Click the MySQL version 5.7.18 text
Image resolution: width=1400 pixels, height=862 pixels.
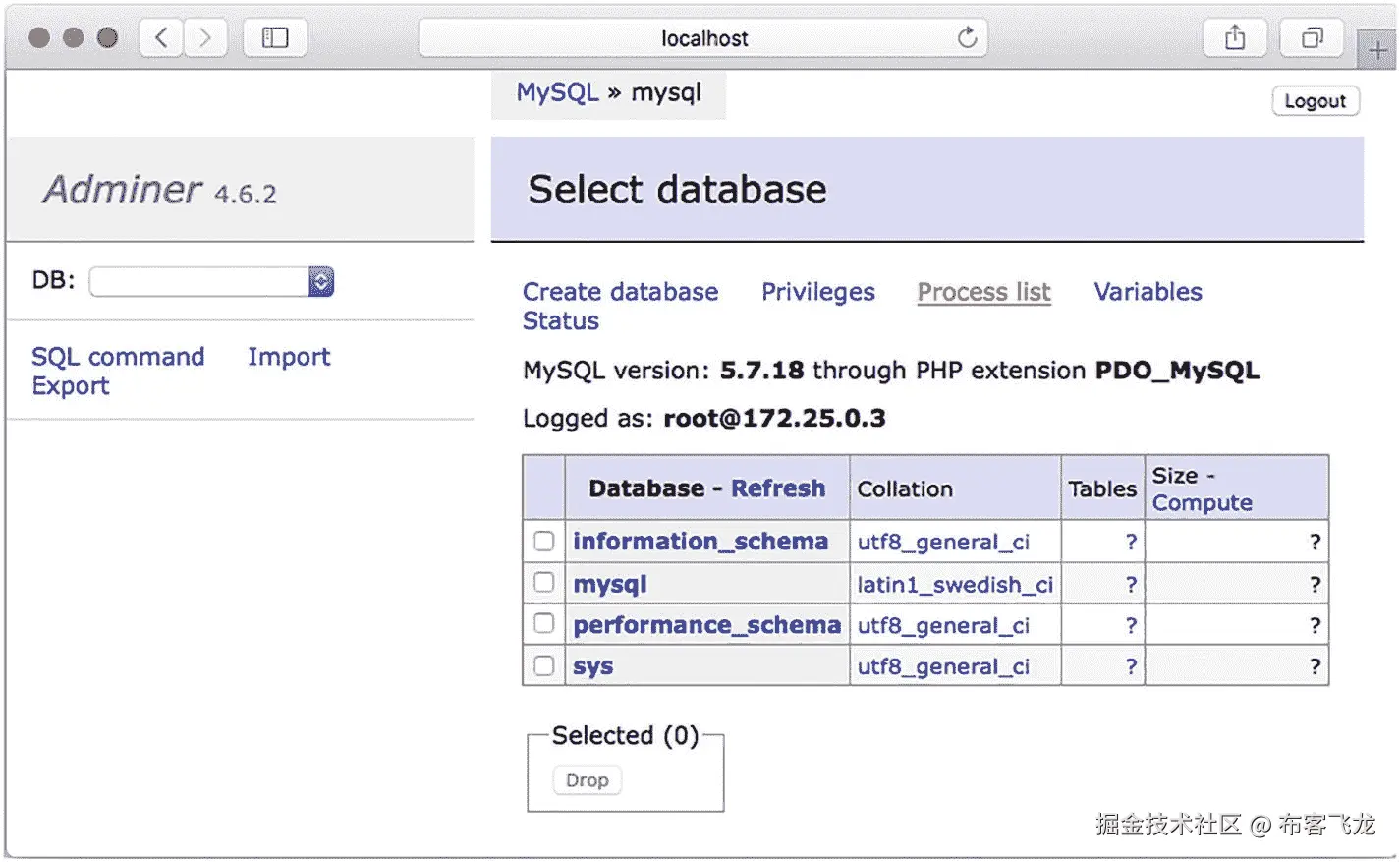tap(761, 371)
